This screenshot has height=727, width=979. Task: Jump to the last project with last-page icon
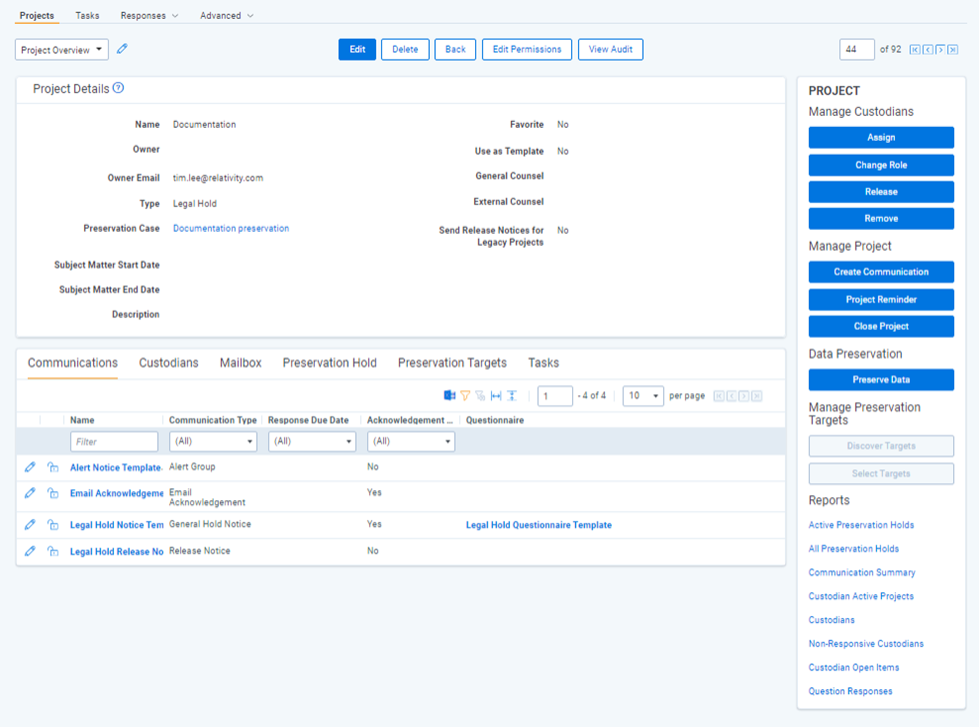[x=952, y=48]
